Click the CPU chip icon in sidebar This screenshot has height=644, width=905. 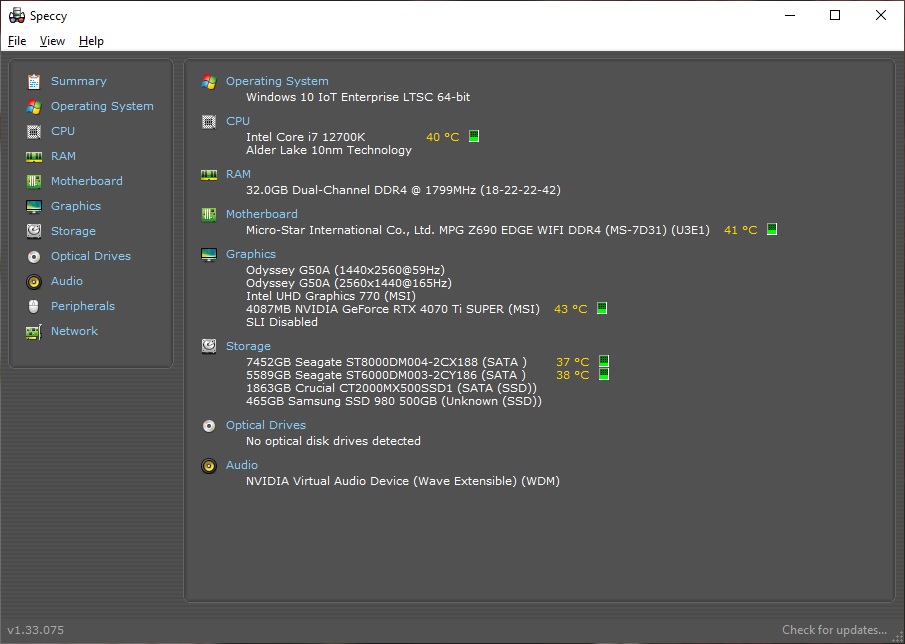[34, 132]
